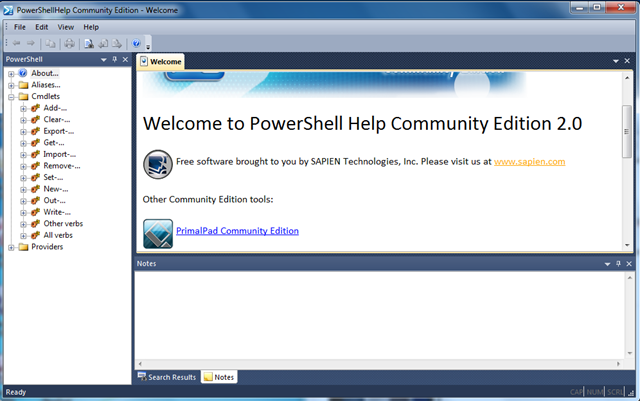640x401 pixels.
Task: Click the Find Next toolbar icon
Action: (x=117, y=43)
